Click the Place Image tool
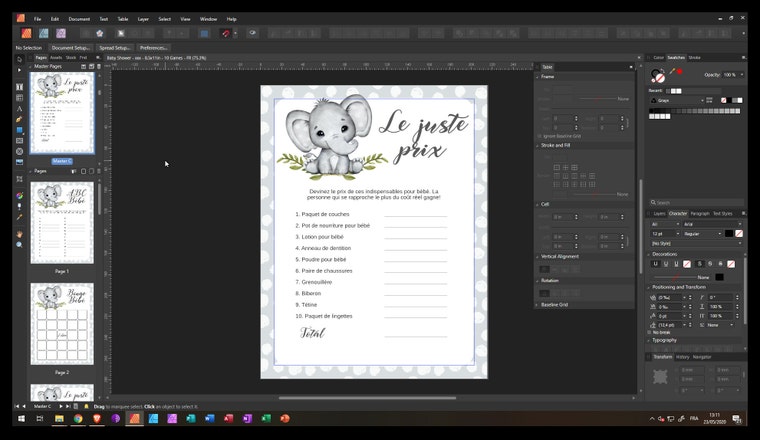 tap(19, 162)
